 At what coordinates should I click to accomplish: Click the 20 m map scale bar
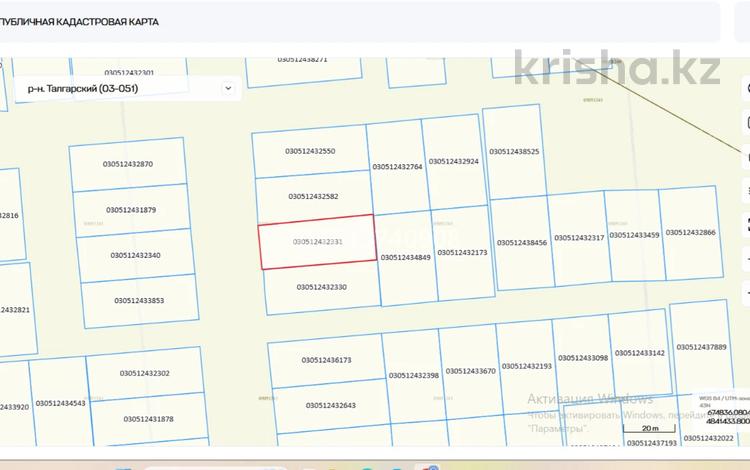coord(650,428)
